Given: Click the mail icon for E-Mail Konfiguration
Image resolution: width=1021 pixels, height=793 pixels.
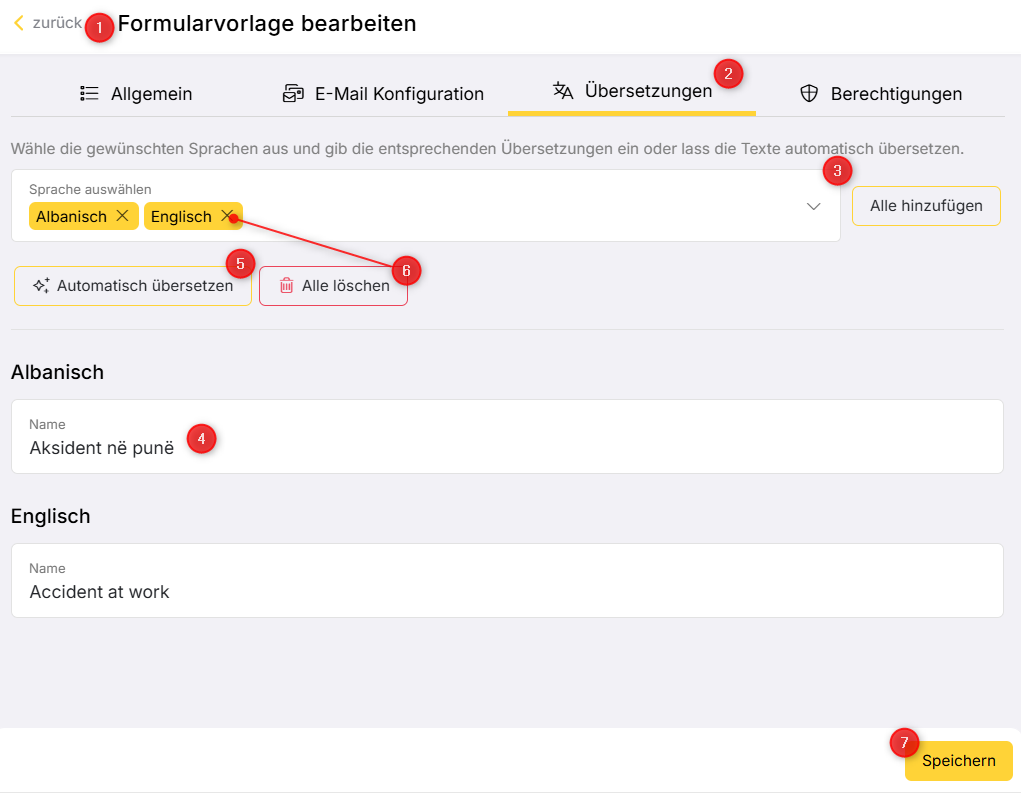Looking at the screenshot, I should coord(293,94).
